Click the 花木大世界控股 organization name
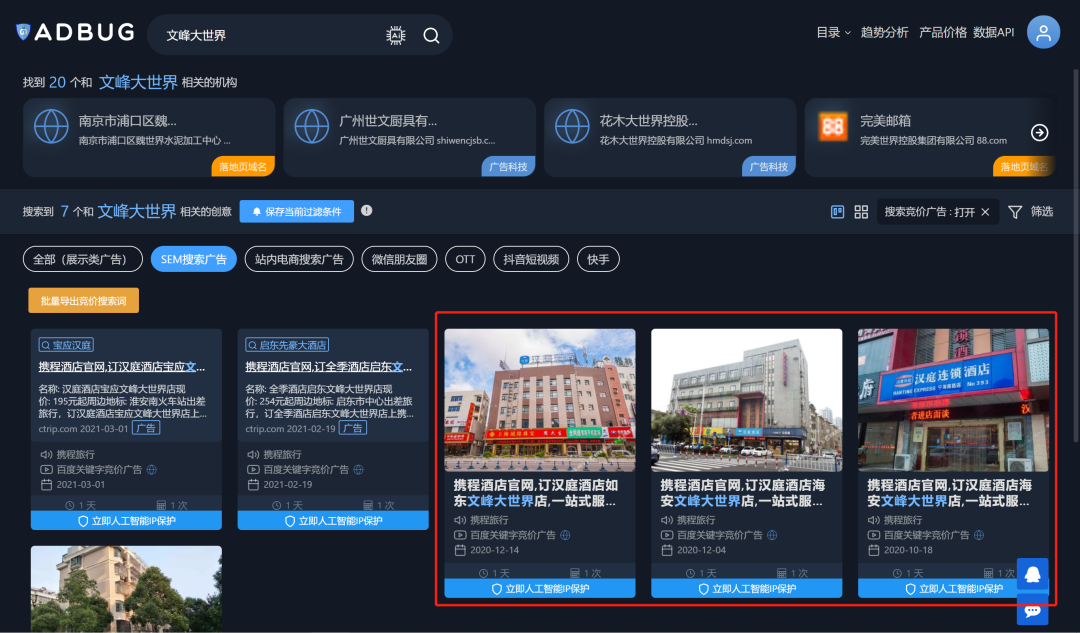The height and width of the screenshot is (633, 1080). click(x=649, y=121)
